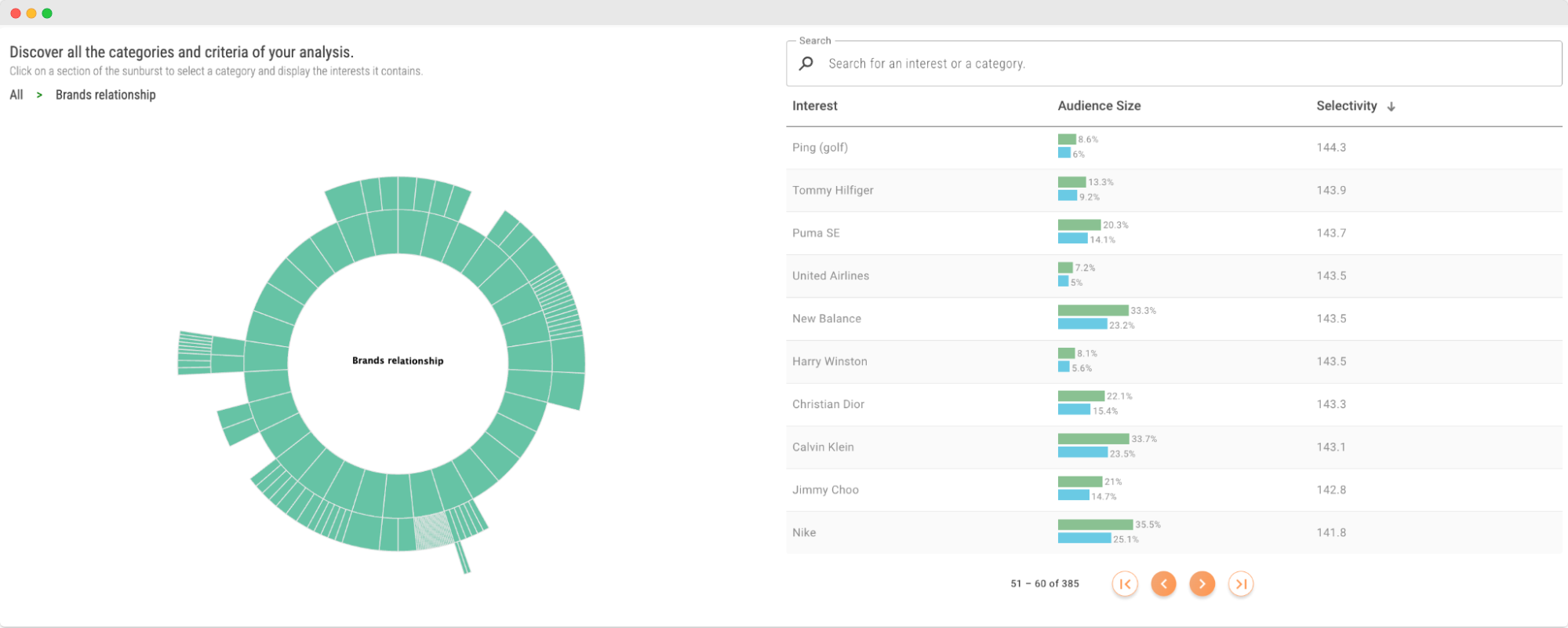Click the search magnifier icon
Screen dimensions: 1568x628
click(806, 64)
